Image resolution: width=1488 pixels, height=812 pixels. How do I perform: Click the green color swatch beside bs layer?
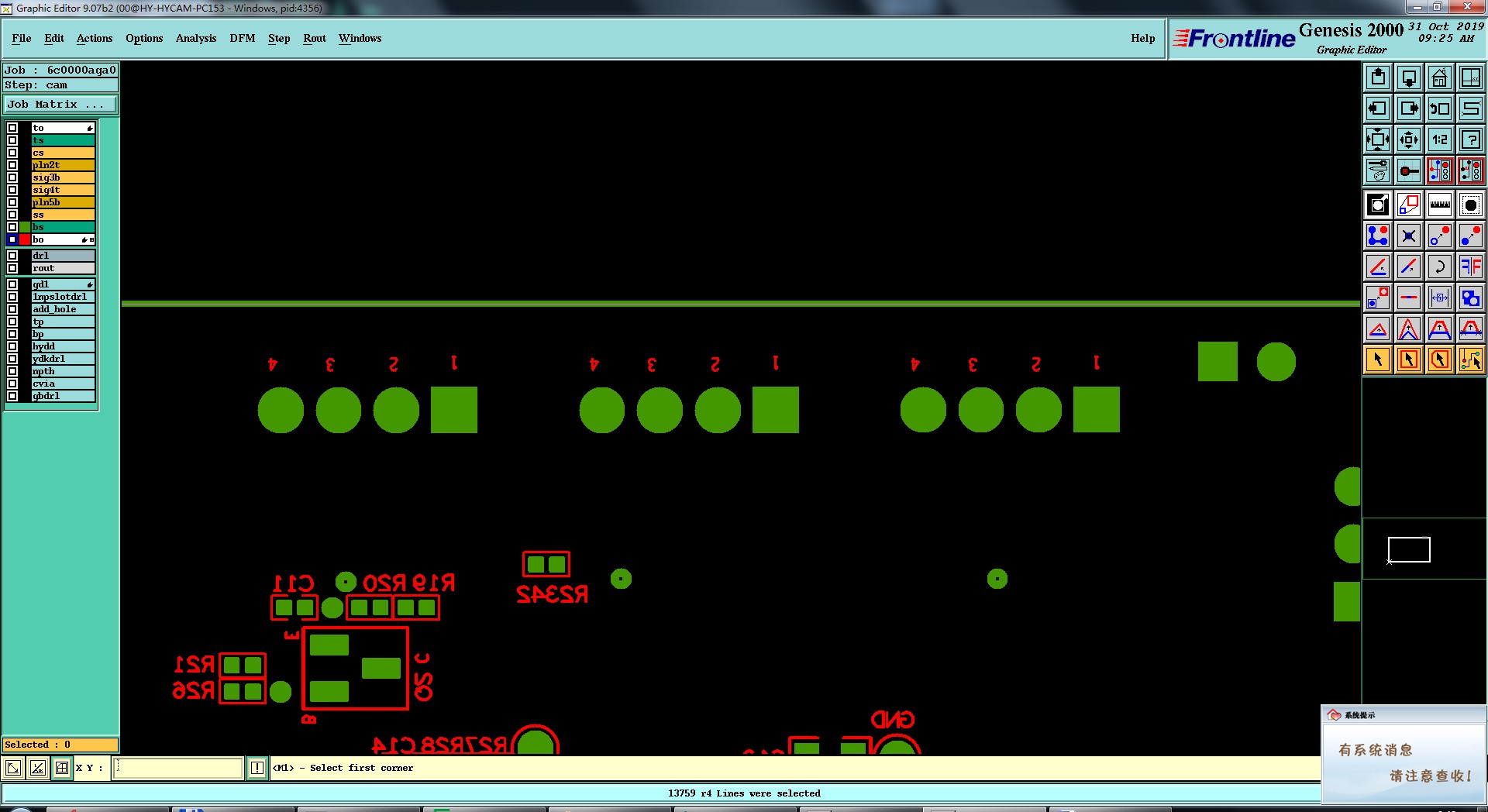tap(25, 227)
